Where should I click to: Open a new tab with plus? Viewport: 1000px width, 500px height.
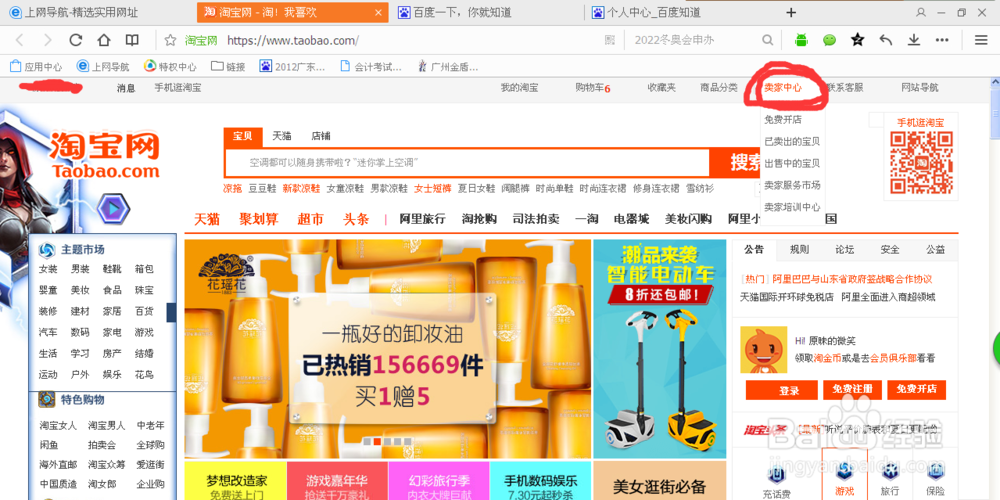point(791,12)
